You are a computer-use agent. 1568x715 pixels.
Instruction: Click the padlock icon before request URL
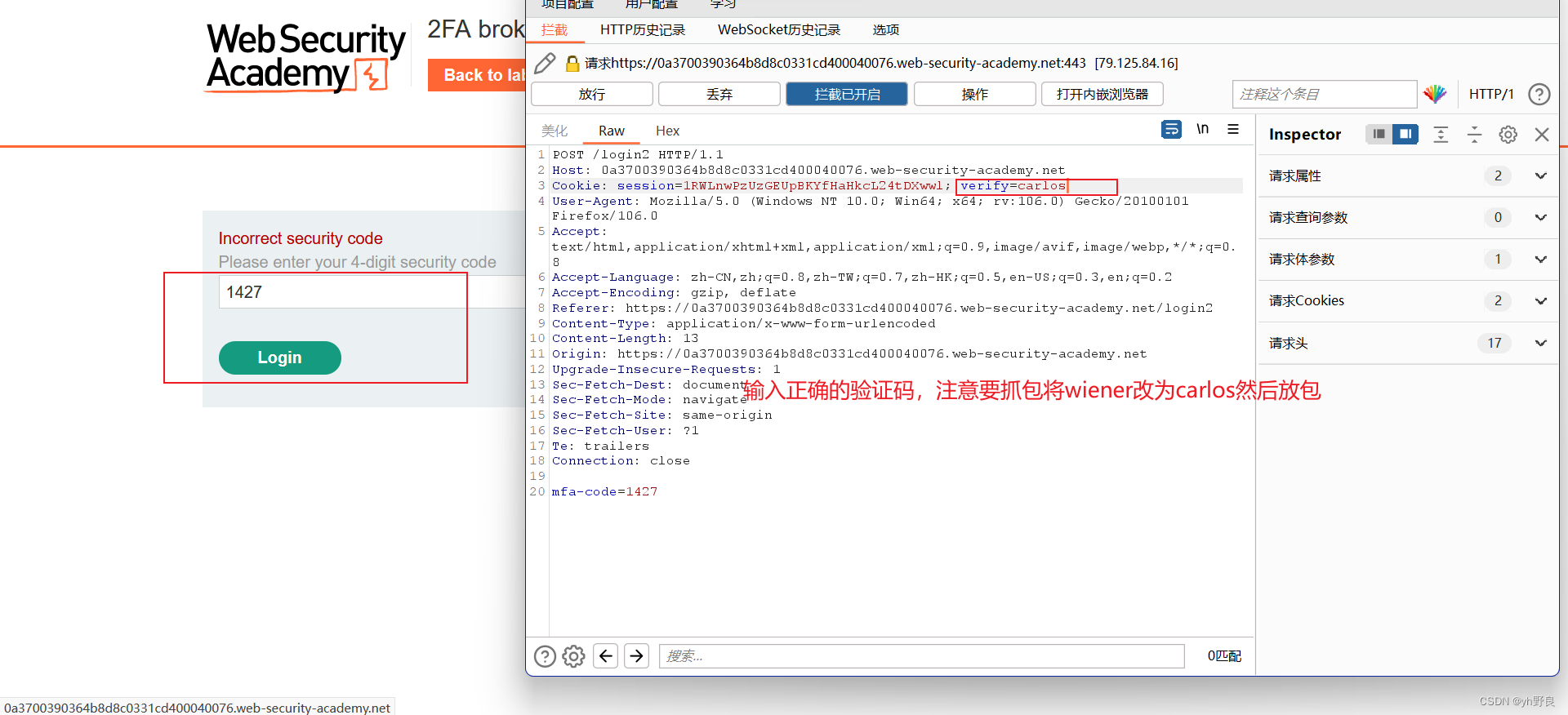[572, 63]
